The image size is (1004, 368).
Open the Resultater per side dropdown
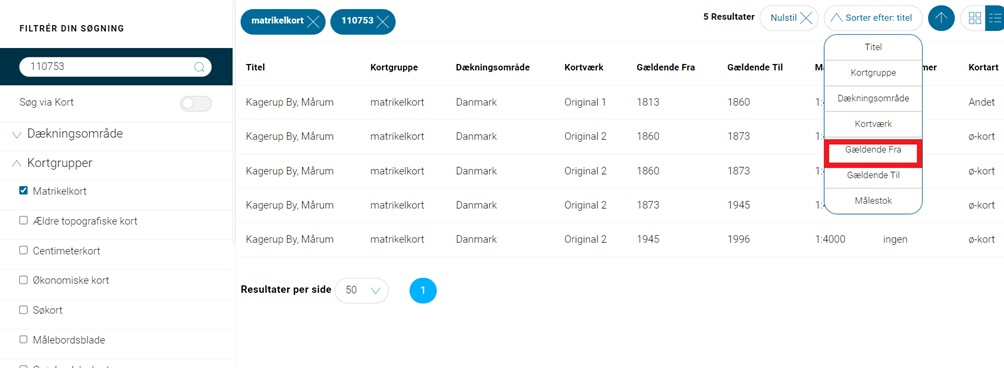362,291
